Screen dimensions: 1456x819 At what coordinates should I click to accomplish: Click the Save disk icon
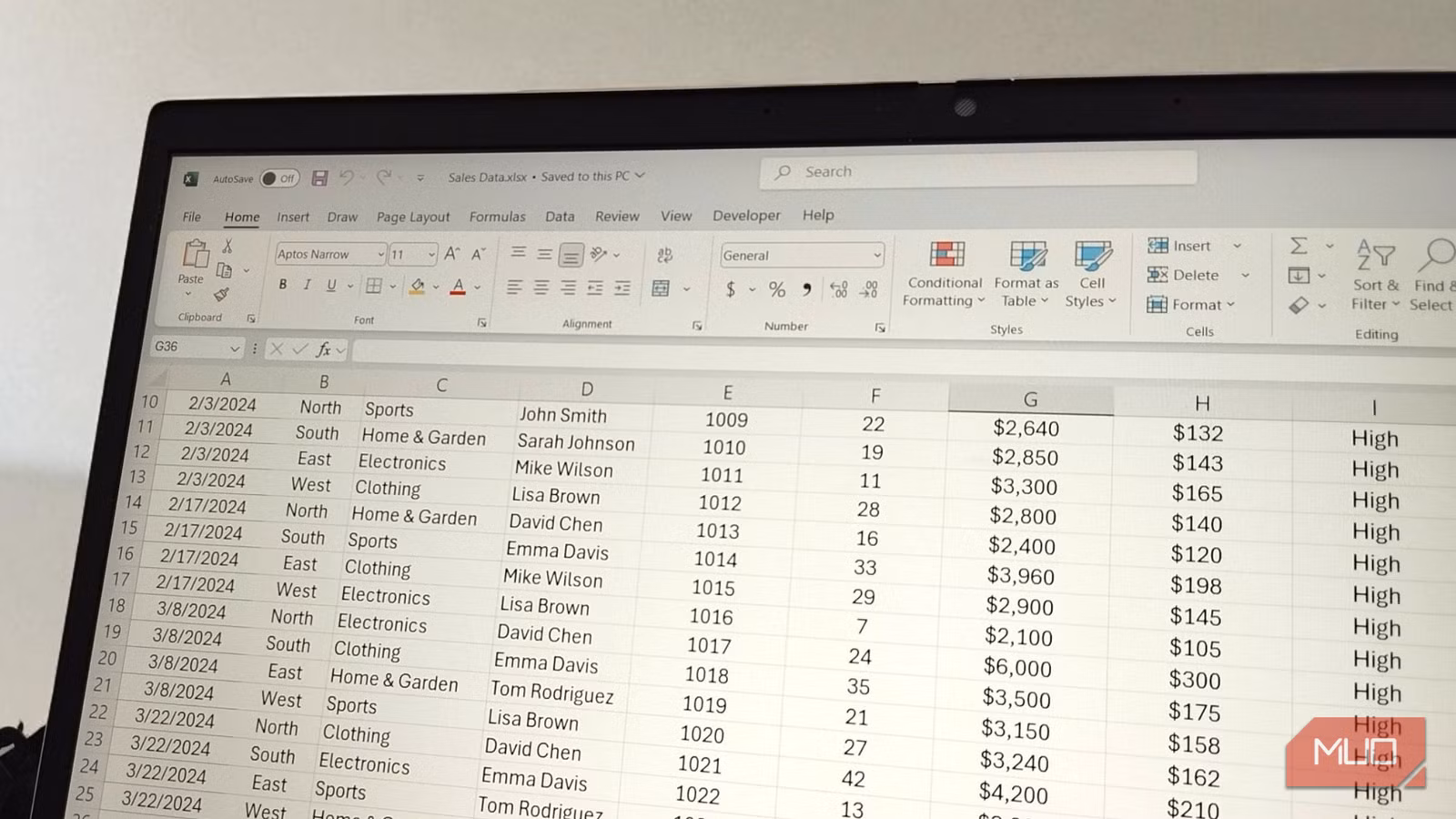pos(319,178)
